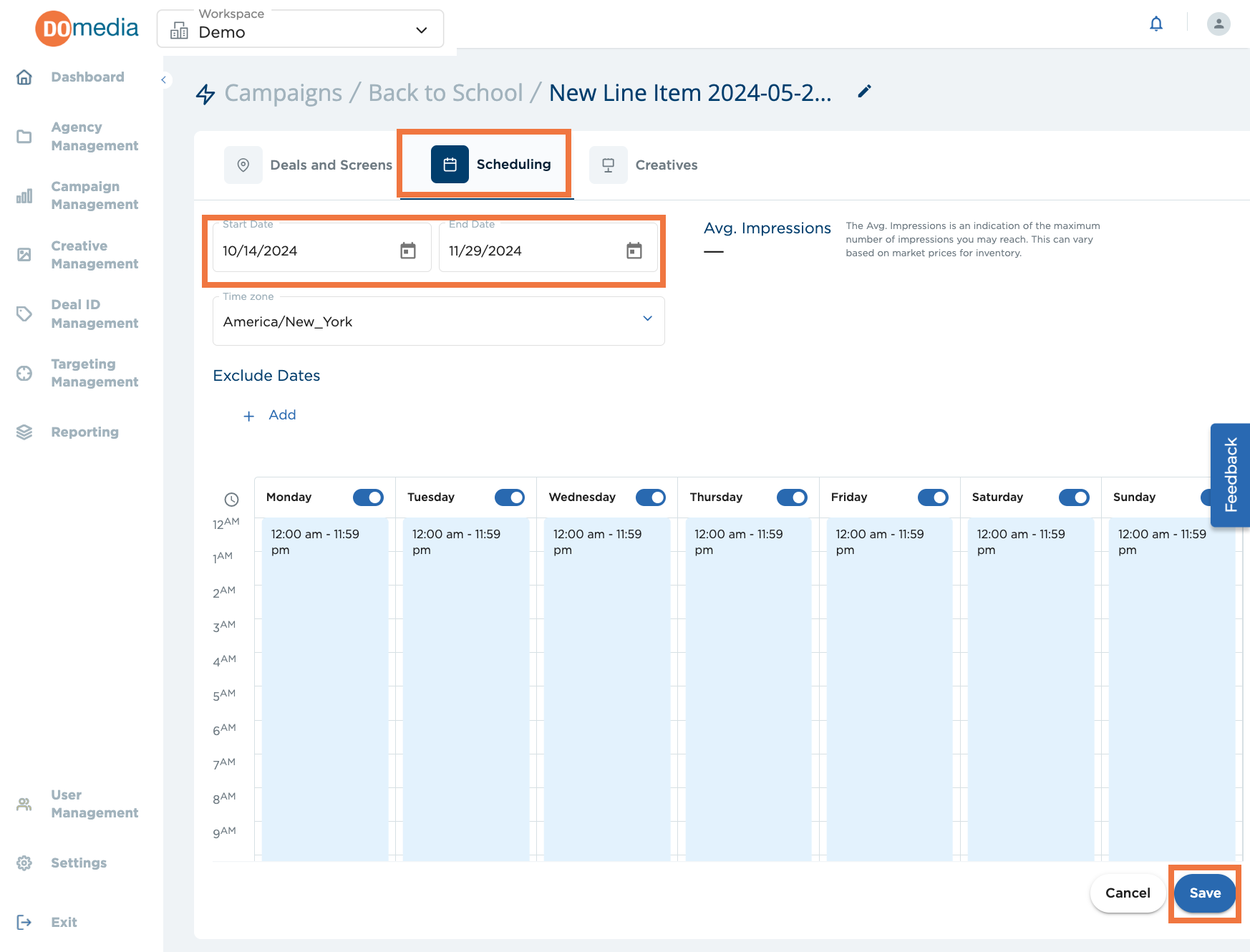Screen dimensions: 1250x952
Task: Open the Workspace Demo dropdown
Action: click(x=300, y=29)
